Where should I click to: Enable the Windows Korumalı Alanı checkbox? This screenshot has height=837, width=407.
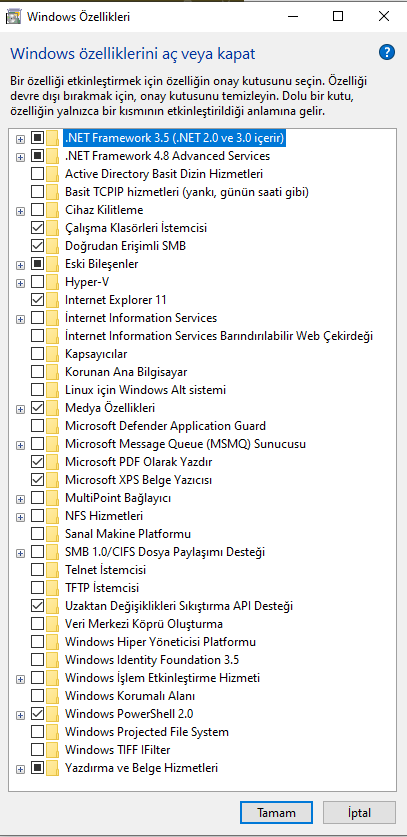click(x=37, y=696)
